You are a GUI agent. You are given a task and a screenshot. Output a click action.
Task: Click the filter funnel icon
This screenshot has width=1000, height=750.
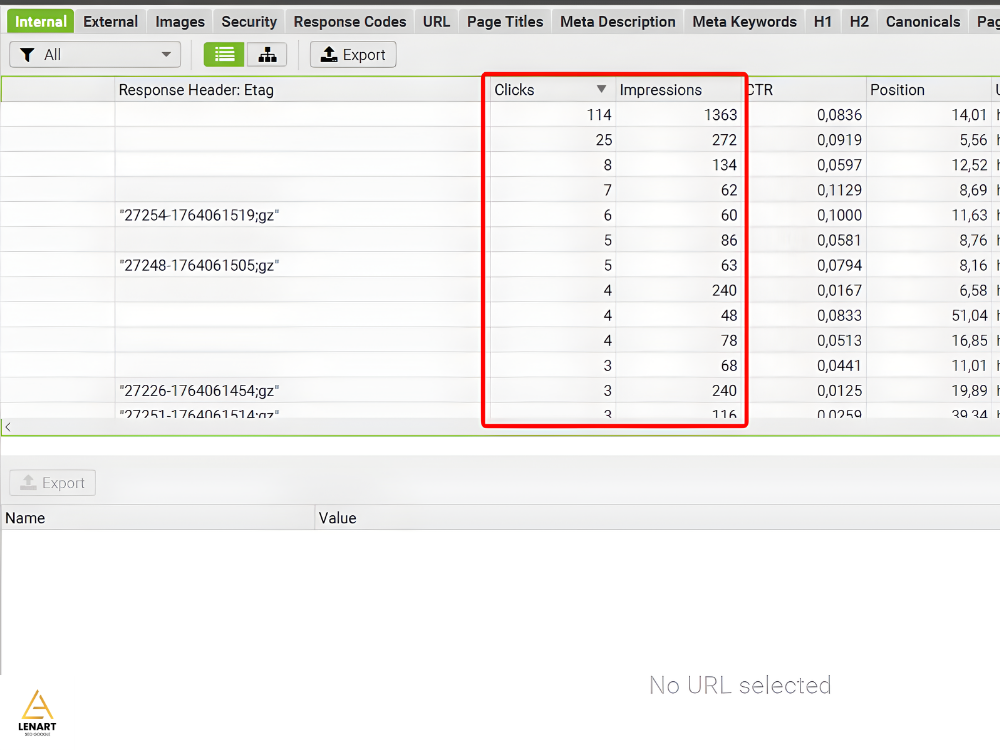pos(27,55)
